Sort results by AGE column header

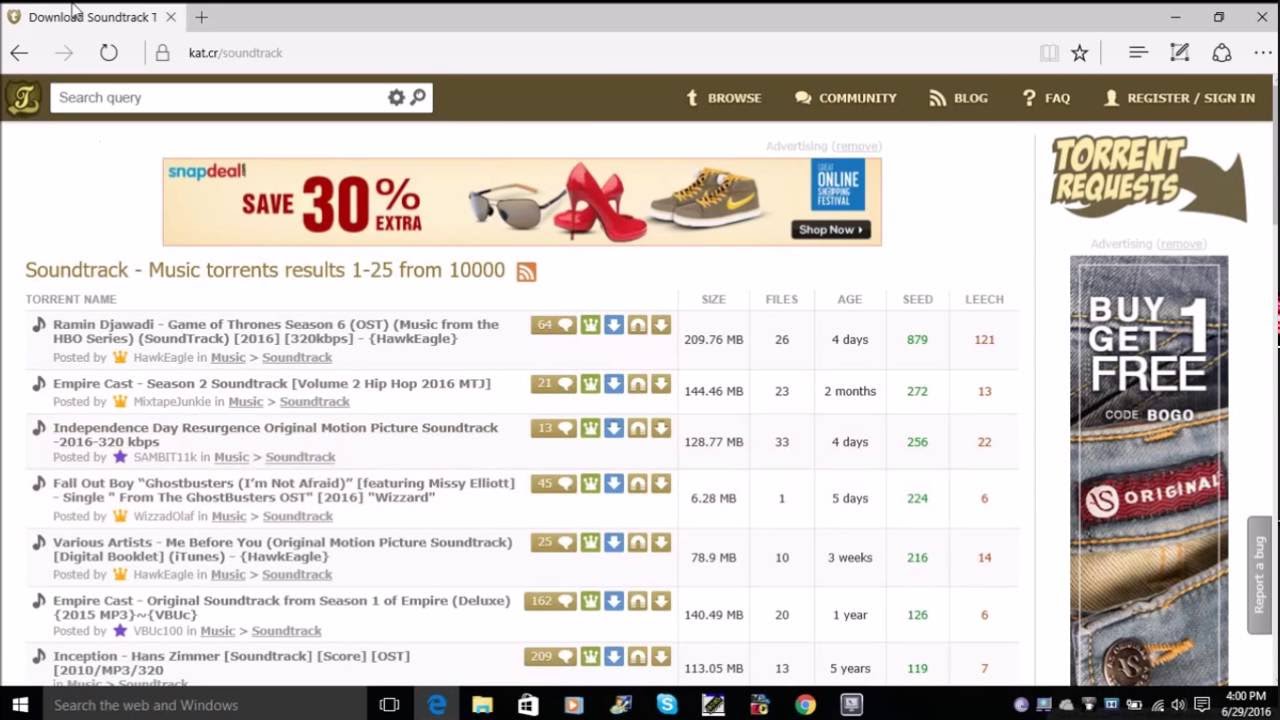point(850,299)
